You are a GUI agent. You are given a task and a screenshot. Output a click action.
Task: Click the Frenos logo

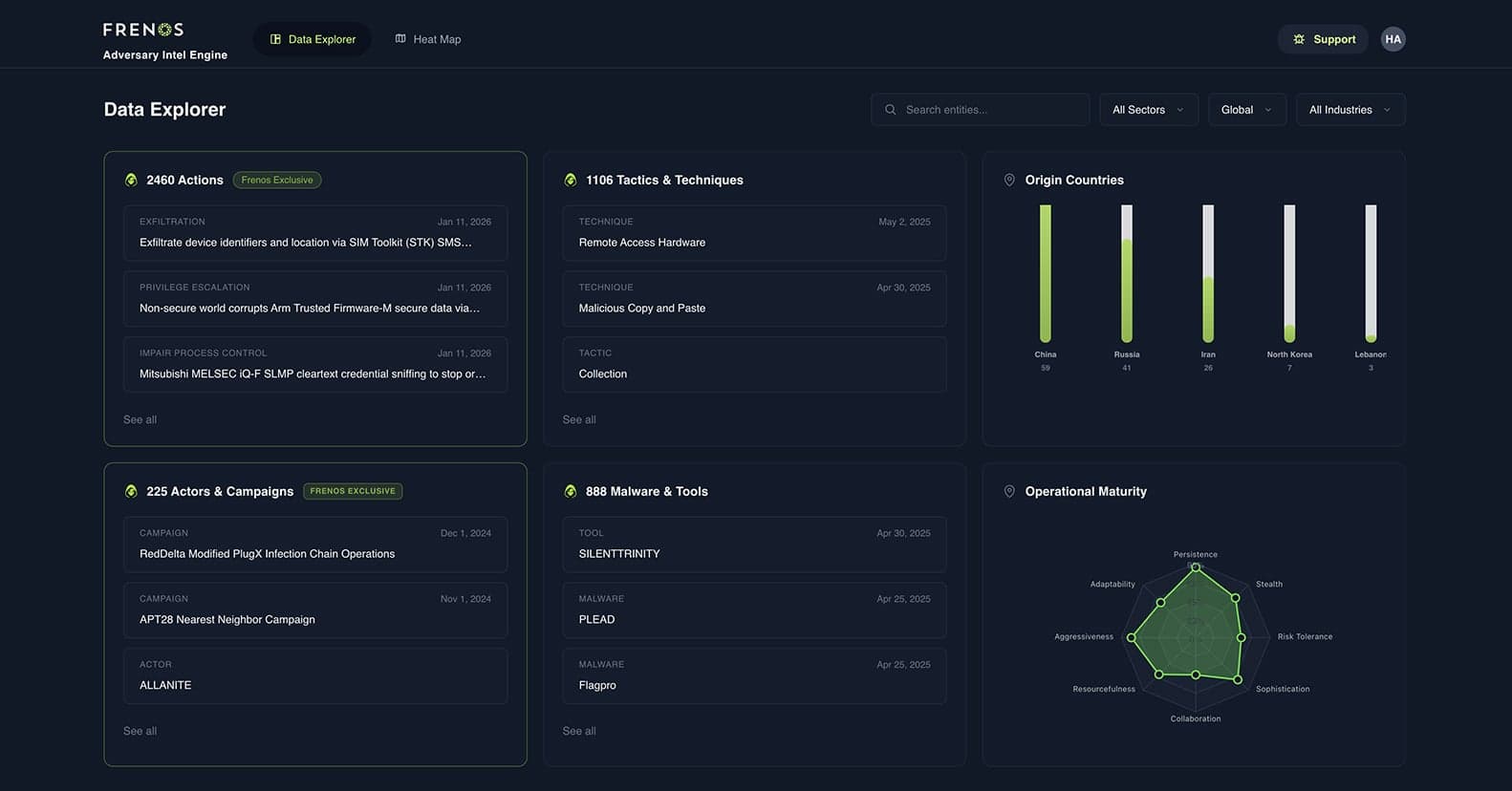click(143, 30)
